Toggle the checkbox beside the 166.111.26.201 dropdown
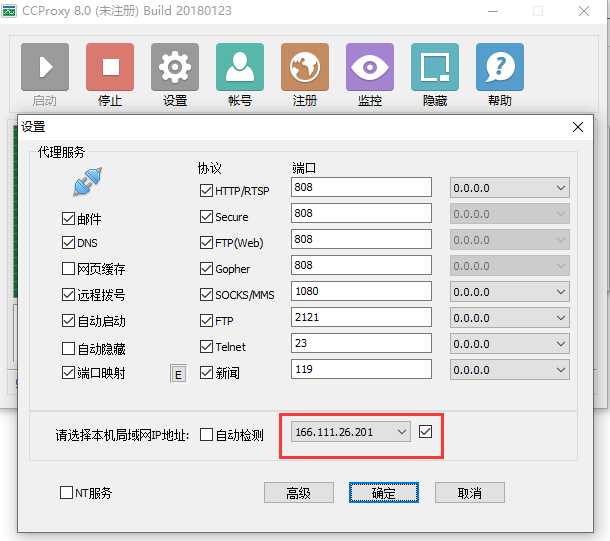This screenshot has width=610, height=541. pyautogui.click(x=425, y=431)
